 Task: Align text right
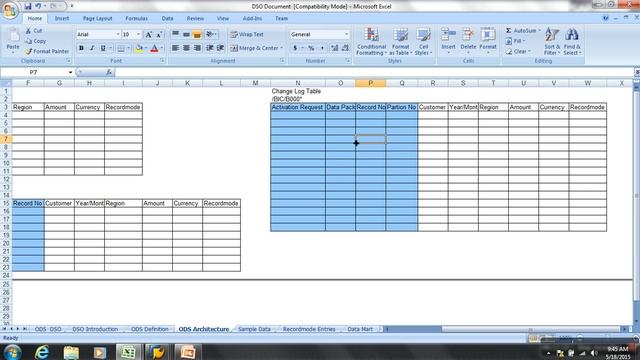197,48
